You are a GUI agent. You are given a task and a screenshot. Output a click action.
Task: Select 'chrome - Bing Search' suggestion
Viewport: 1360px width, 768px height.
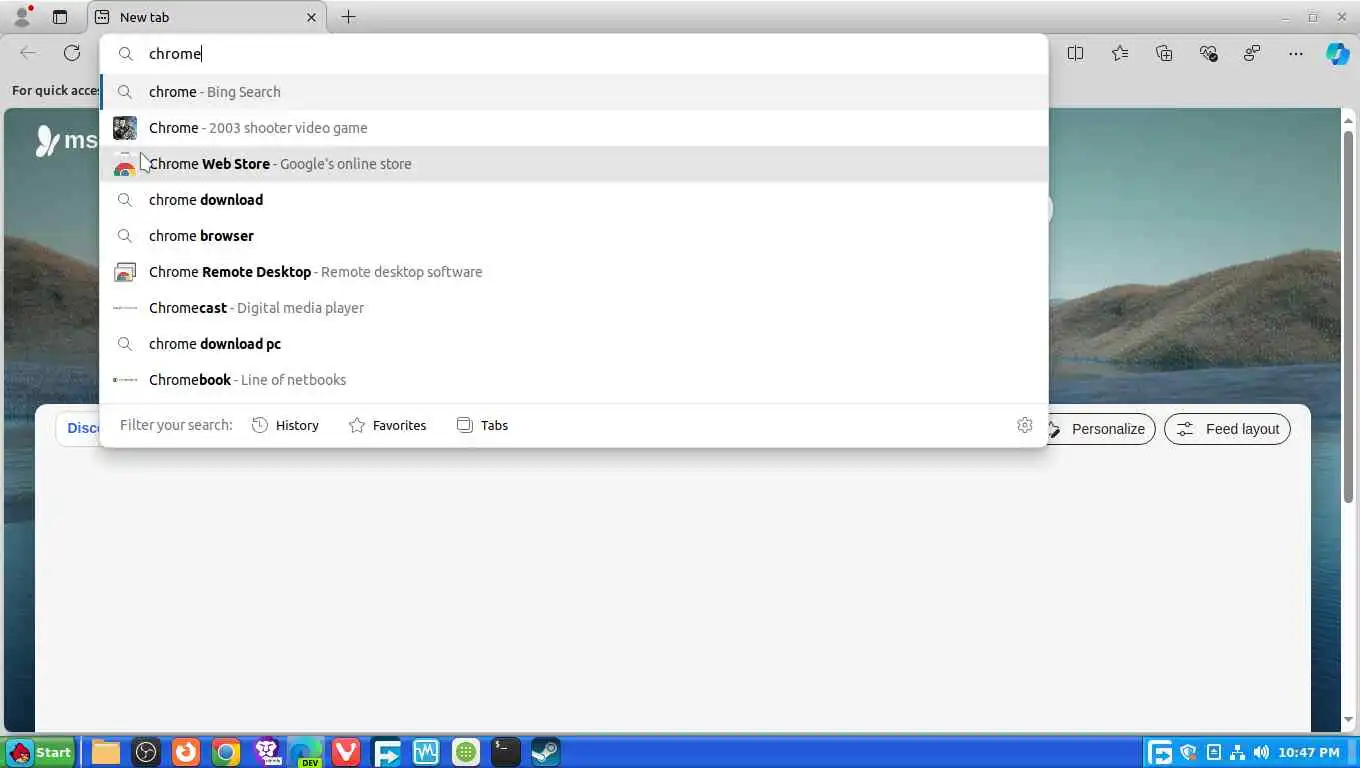tap(574, 92)
